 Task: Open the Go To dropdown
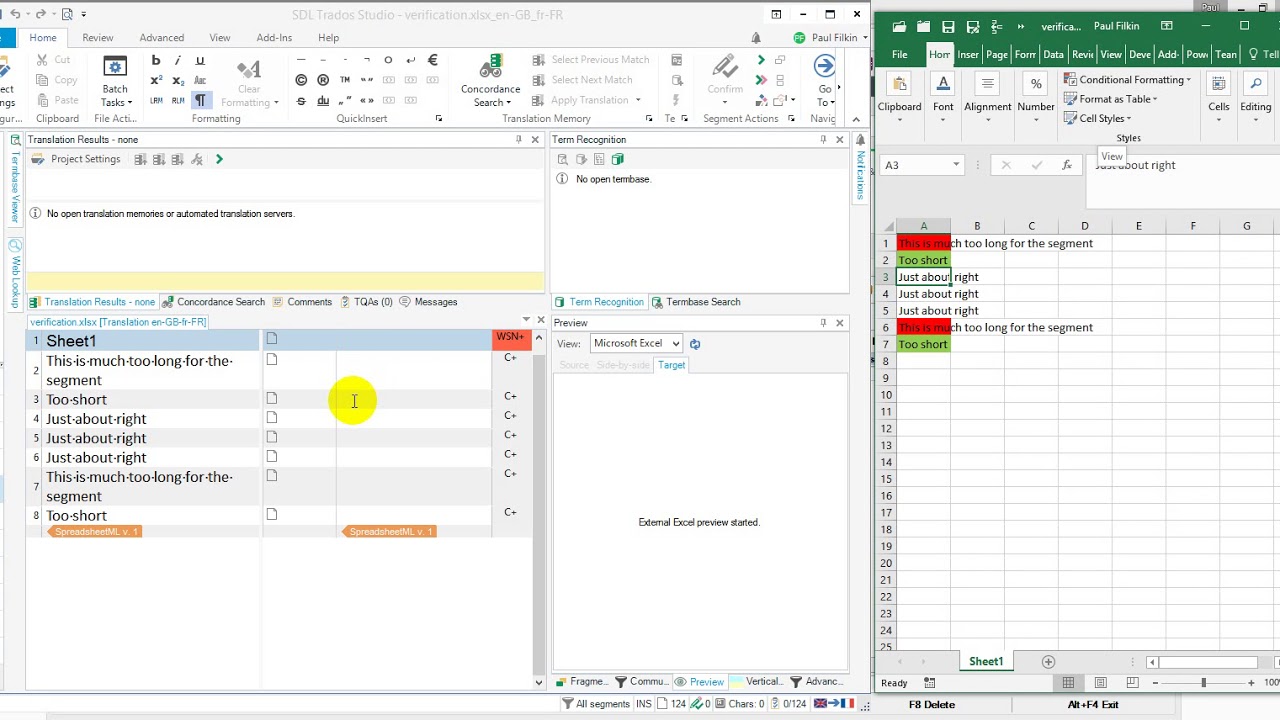825,82
